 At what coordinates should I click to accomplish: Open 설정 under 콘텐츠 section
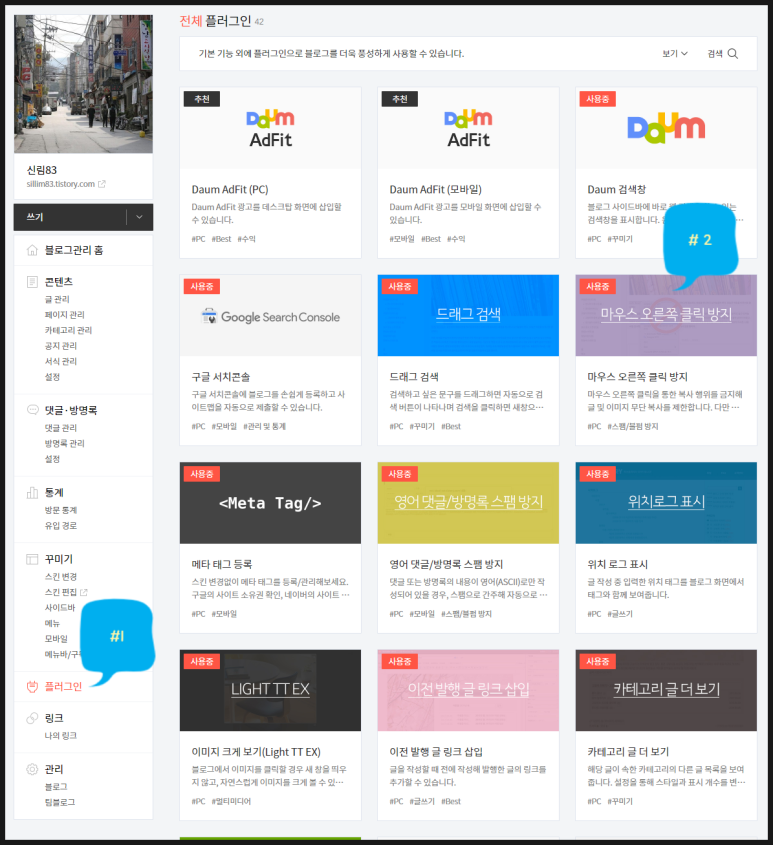(x=52, y=377)
